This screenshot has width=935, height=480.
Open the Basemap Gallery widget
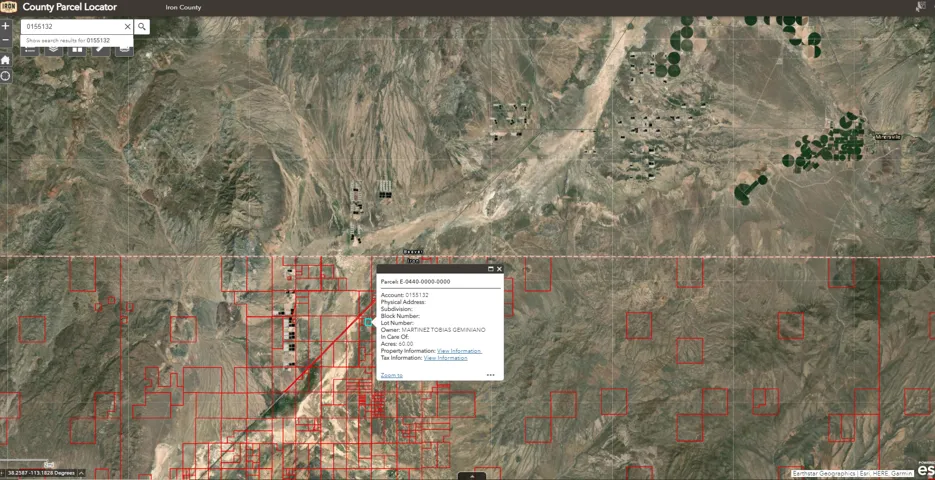77,49
